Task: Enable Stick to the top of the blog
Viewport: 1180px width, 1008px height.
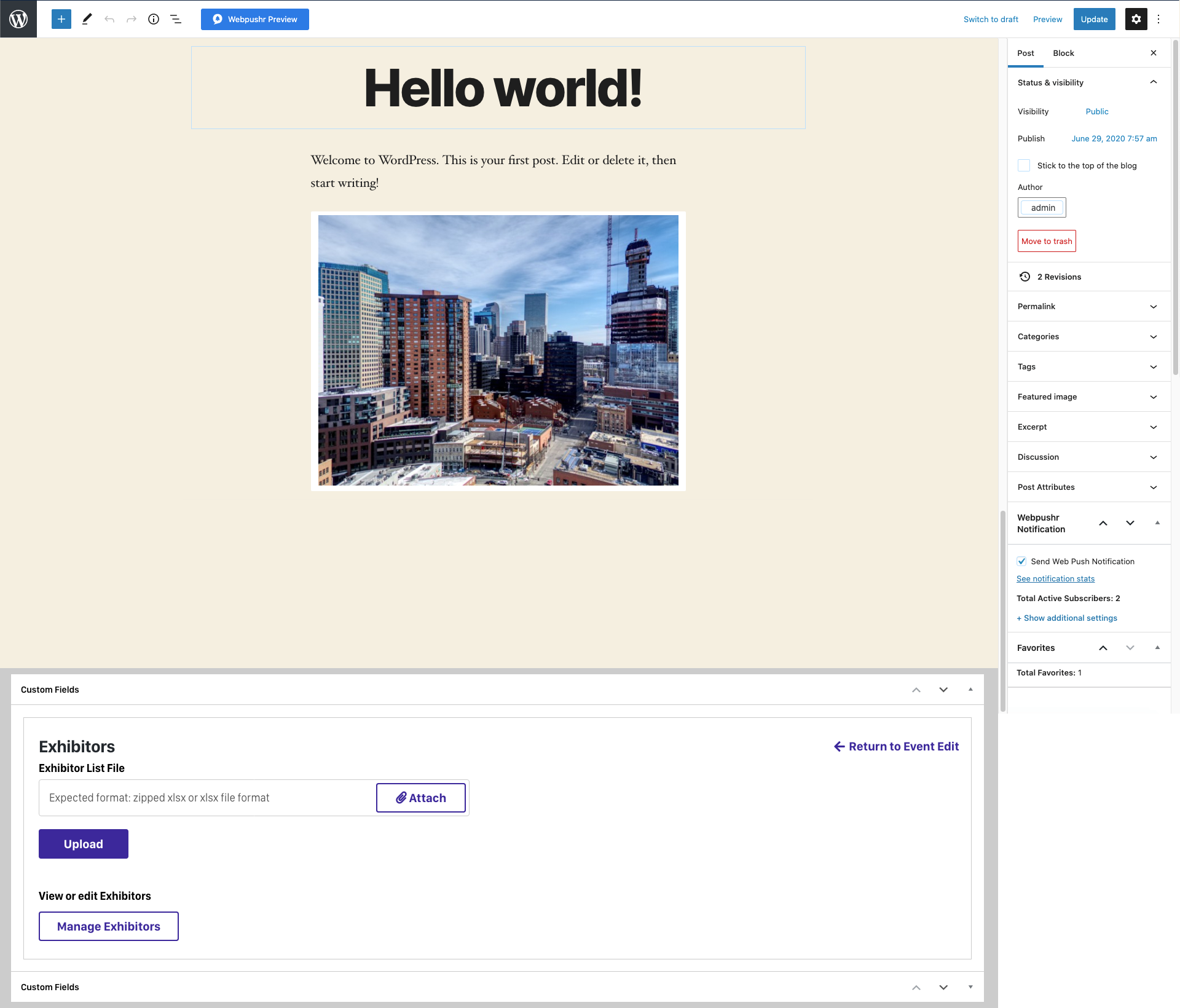Action: pos(1024,165)
